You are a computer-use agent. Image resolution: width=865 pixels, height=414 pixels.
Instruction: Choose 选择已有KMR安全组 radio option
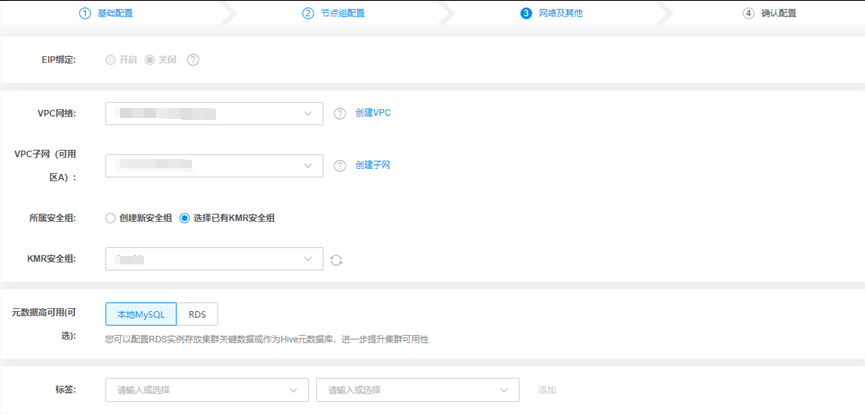[x=185, y=218]
